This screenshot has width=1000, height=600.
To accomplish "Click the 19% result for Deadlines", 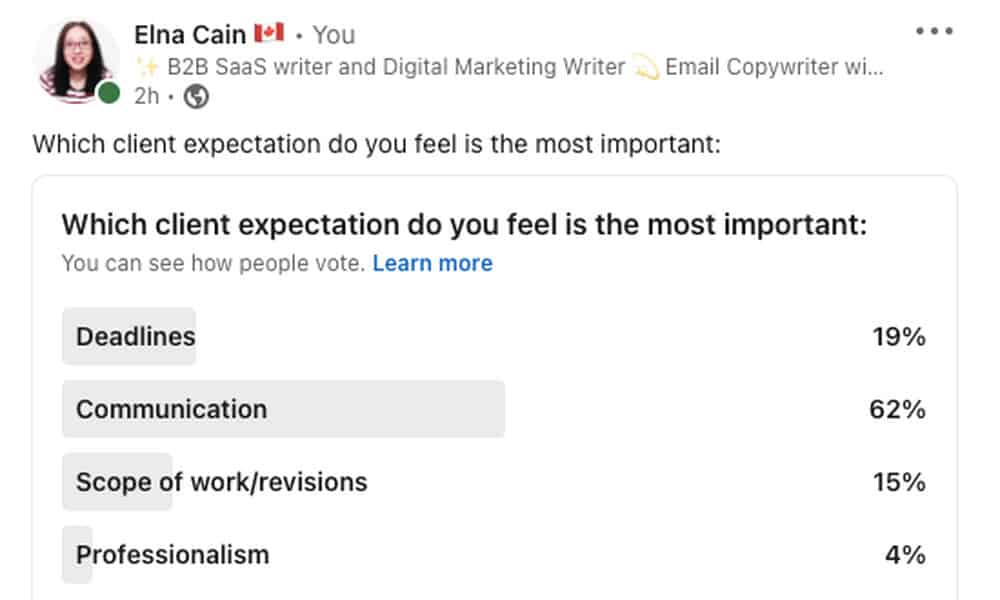I will (898, 336).
